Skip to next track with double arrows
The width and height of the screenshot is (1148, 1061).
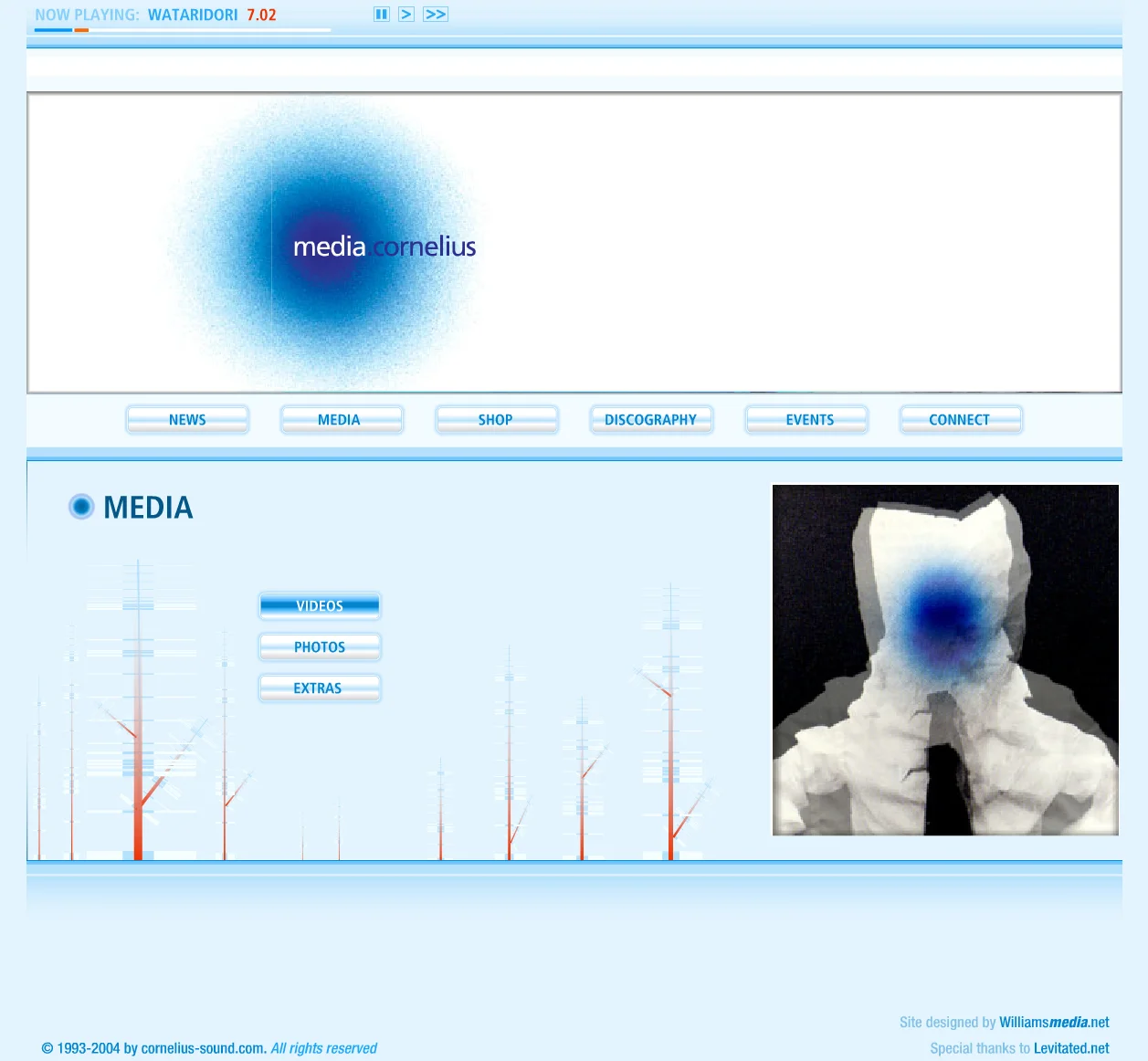tap(436, 15)
